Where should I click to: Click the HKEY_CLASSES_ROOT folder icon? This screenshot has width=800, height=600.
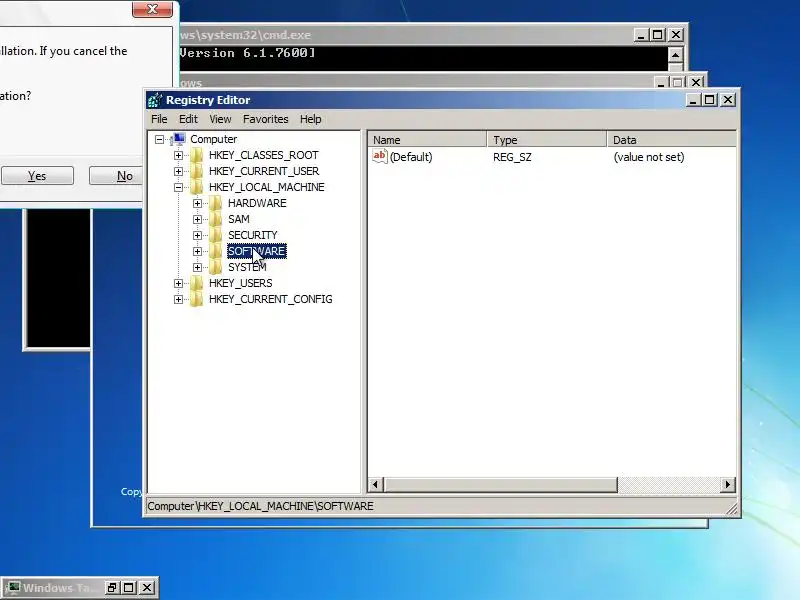click(196, 155)
